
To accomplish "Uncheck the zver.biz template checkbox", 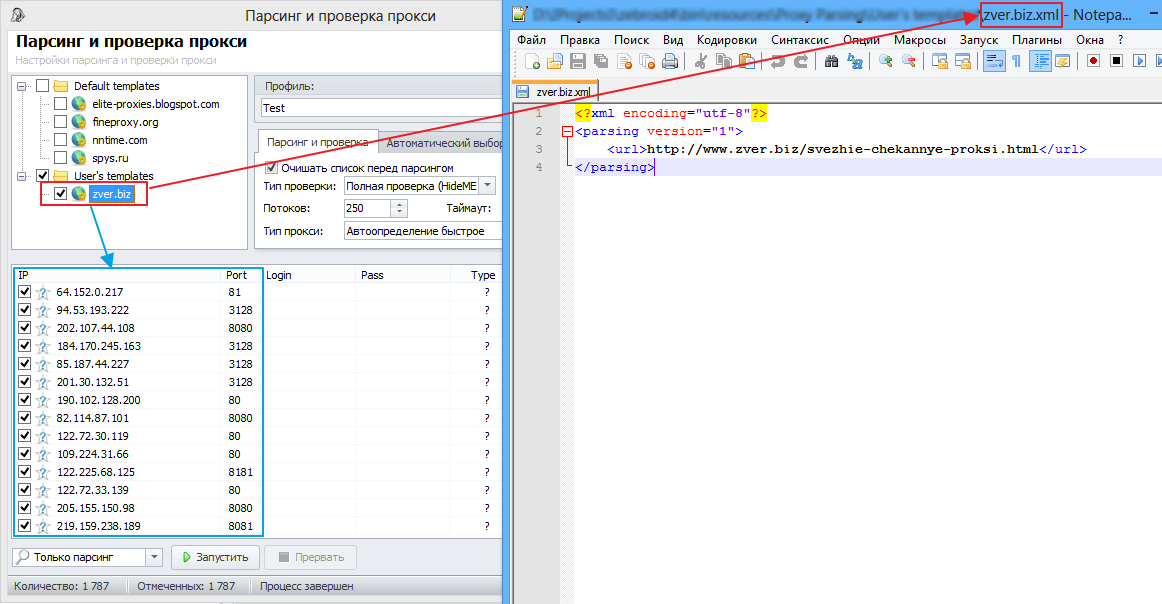I will pos(61,194).
